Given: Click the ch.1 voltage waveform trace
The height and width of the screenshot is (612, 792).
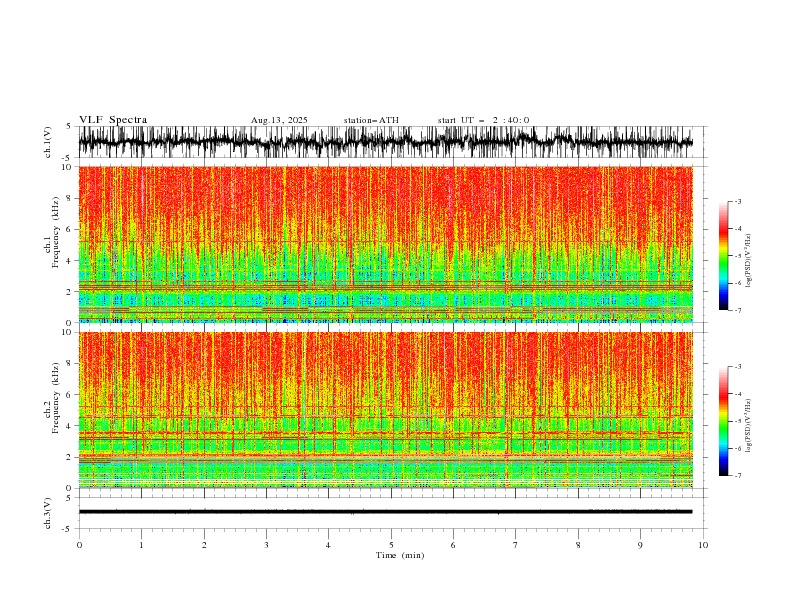Looking at the screenshot, I should [386, 142].
